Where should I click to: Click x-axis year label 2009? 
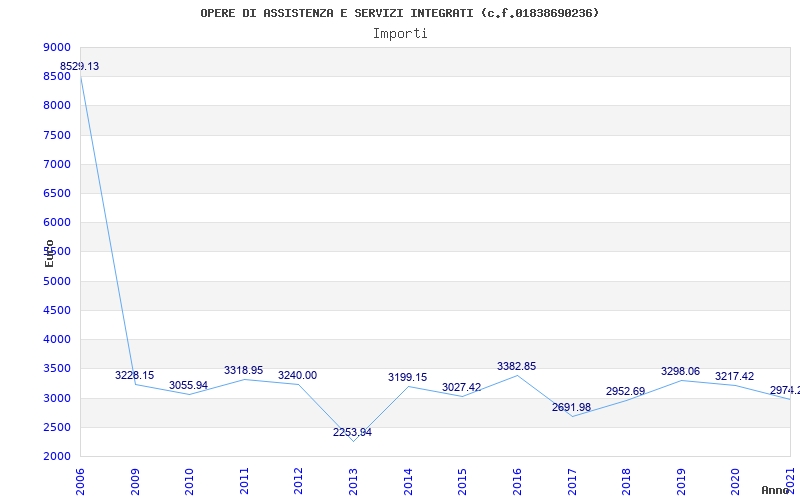coord(135,482)
